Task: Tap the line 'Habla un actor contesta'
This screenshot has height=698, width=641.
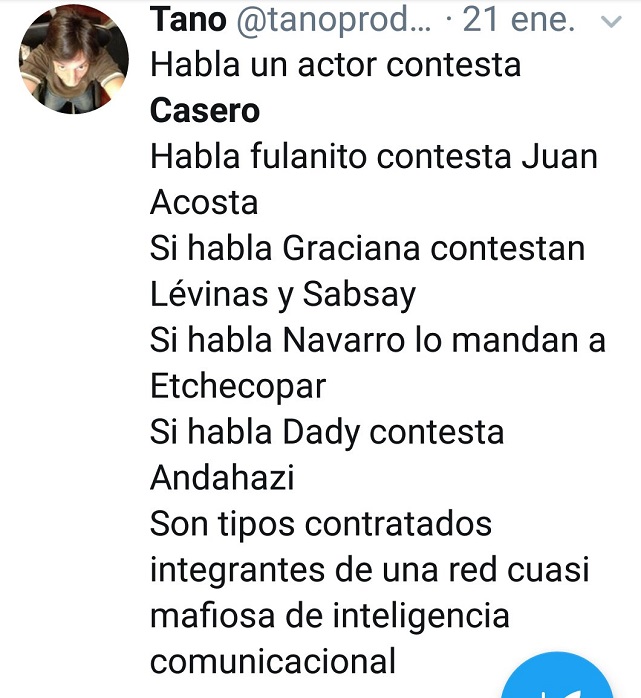Action: [x=335, y=65]
